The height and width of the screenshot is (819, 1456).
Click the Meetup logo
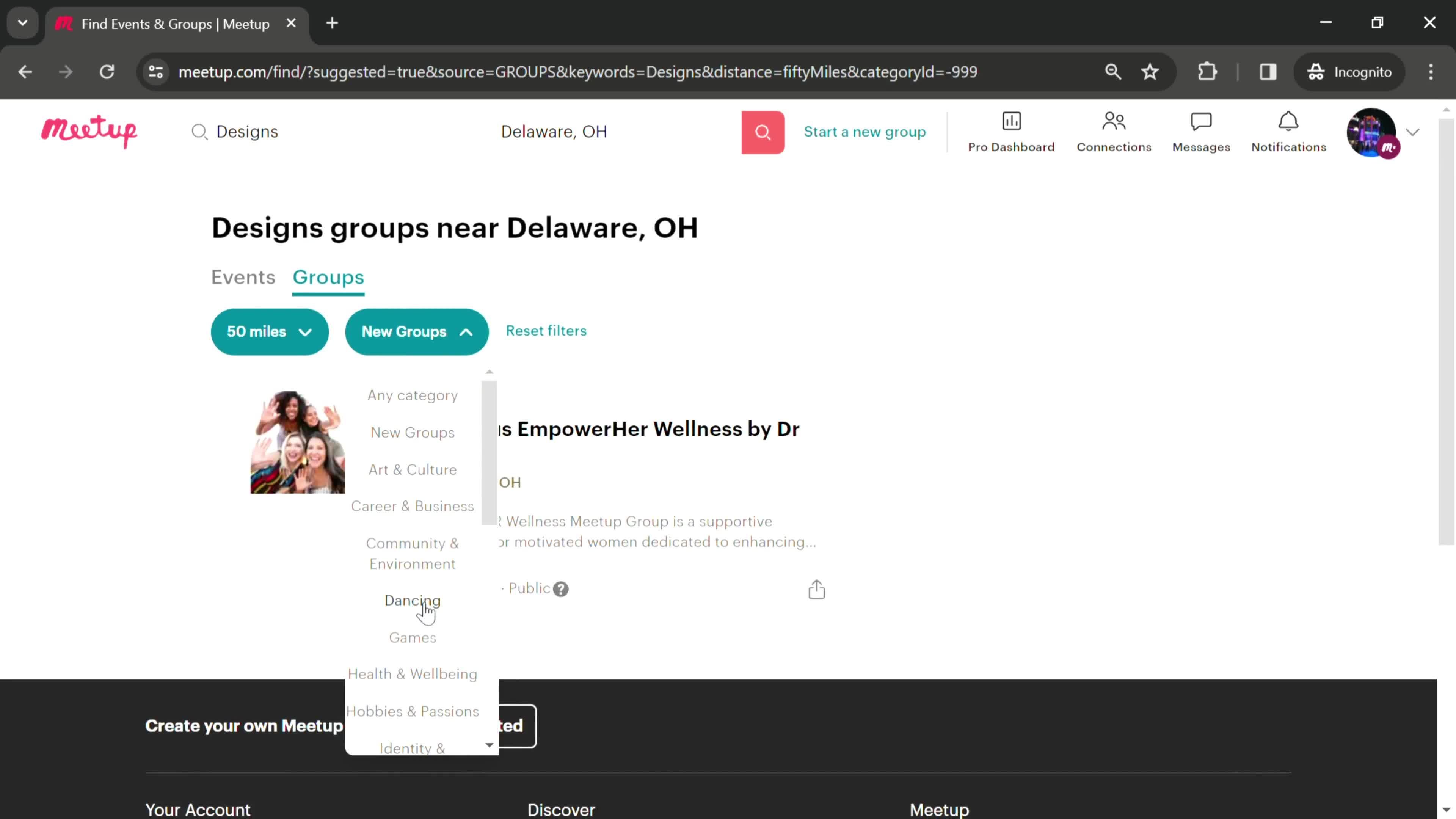(89, 132)
